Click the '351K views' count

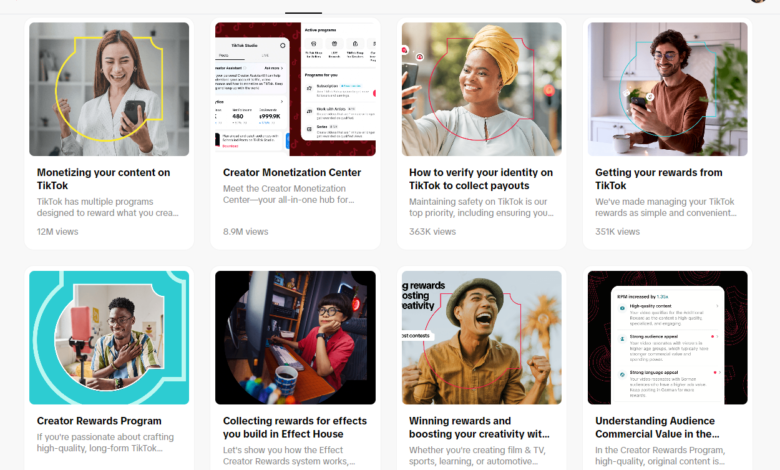point(617,232)
